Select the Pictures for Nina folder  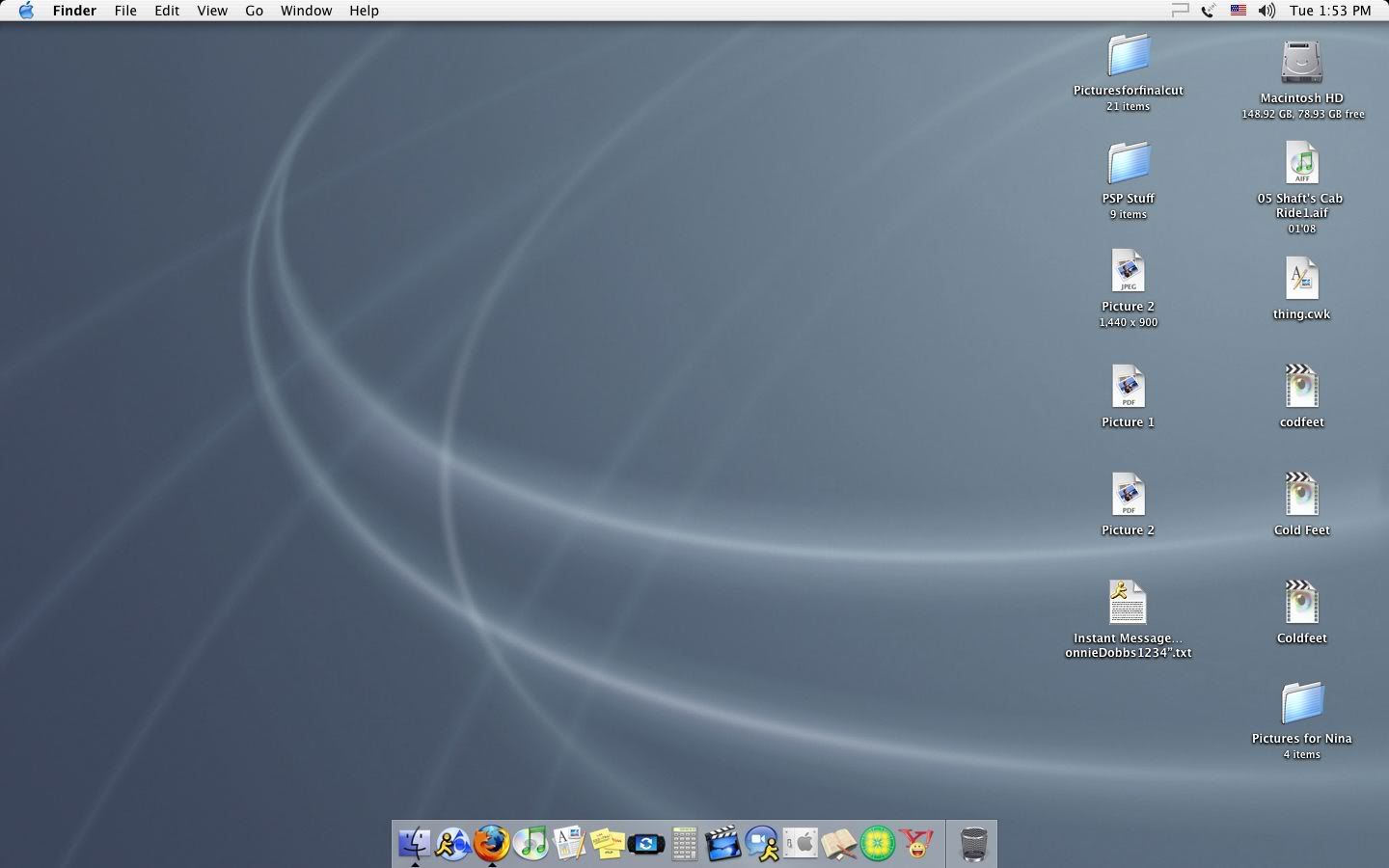click(x=1301, y=704)
